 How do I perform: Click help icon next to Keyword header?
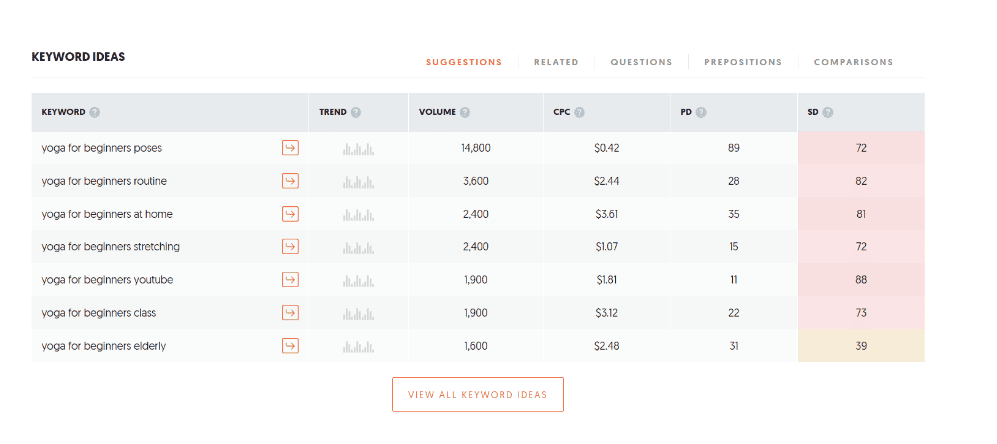(95, 112)
